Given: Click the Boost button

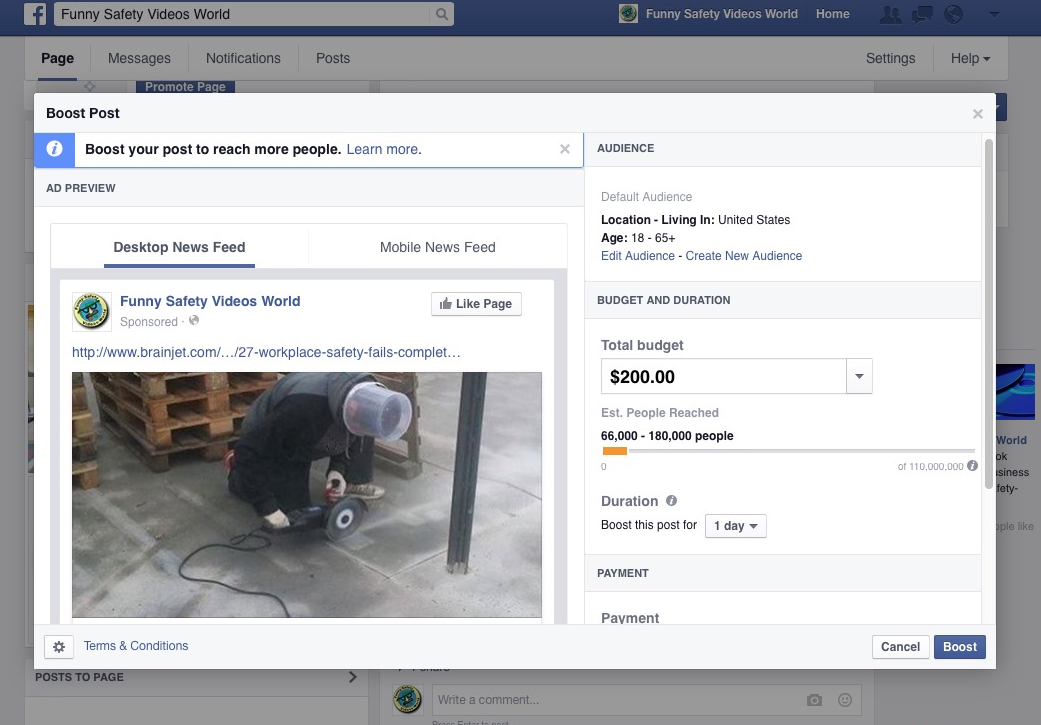Looking at the screenshot, I should (958, 646).
